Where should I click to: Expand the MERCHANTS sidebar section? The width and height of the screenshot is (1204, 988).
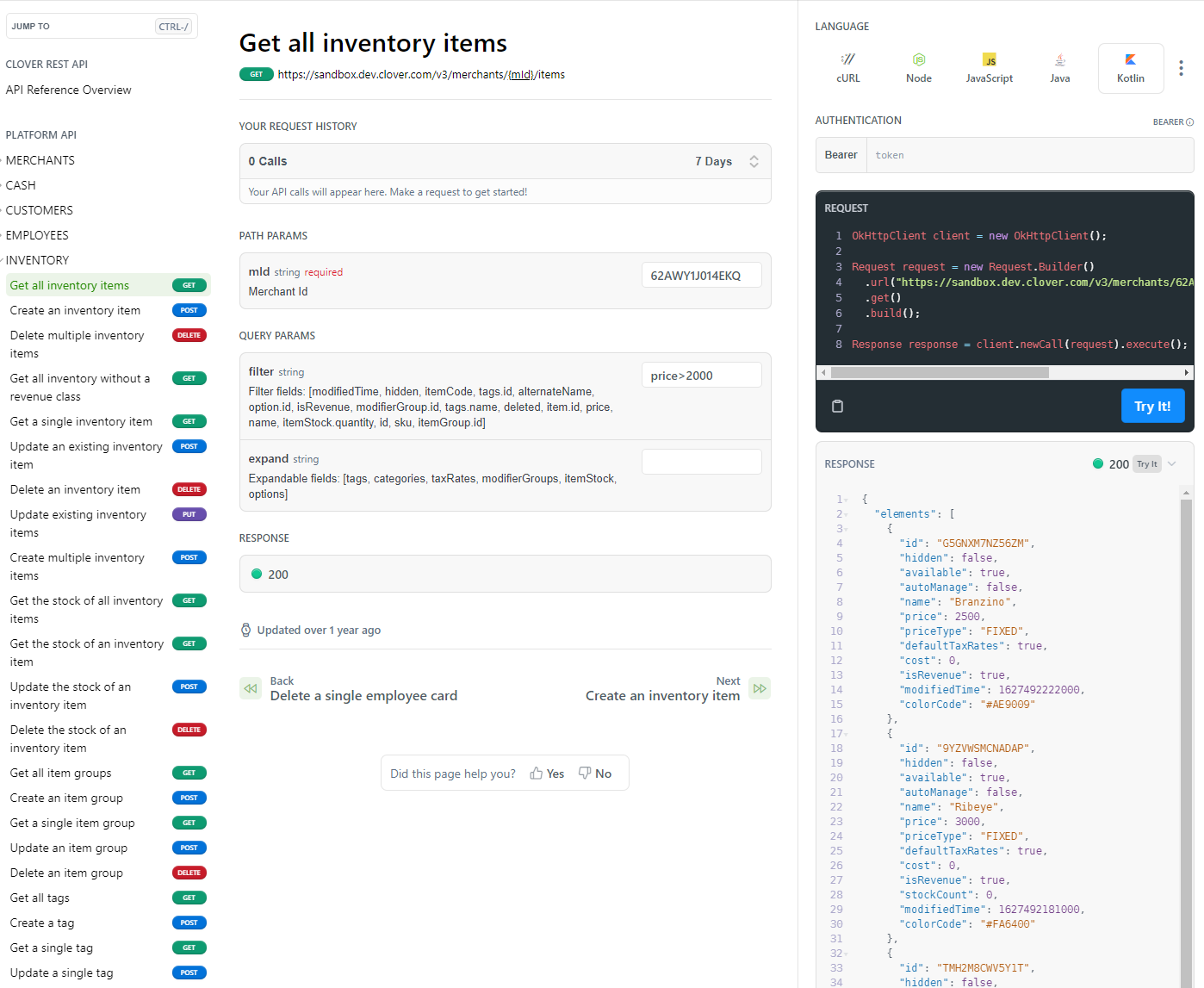pyautogui.click(x=40, y=160)
